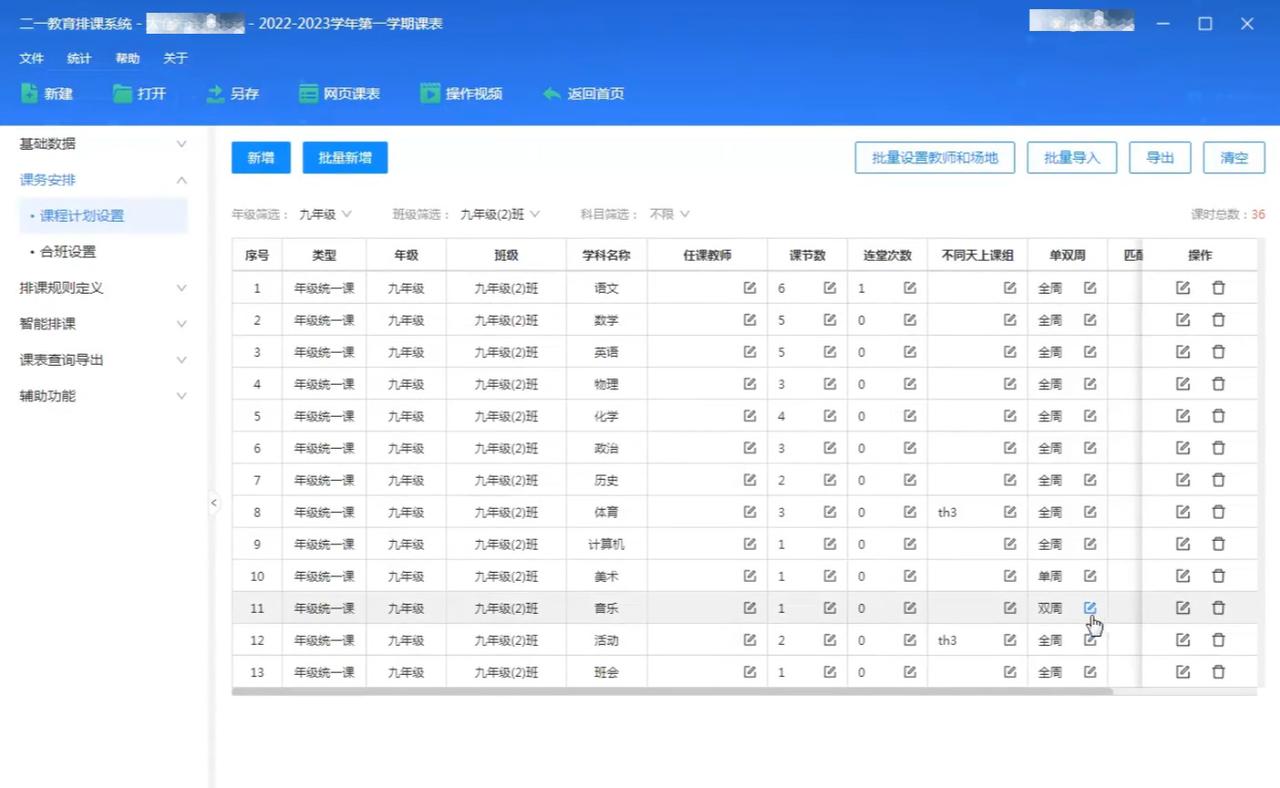This screenshot has height=788, width=1280.
Task: Edit 课节数 for the 物理 row
Action: click(830, 384)
